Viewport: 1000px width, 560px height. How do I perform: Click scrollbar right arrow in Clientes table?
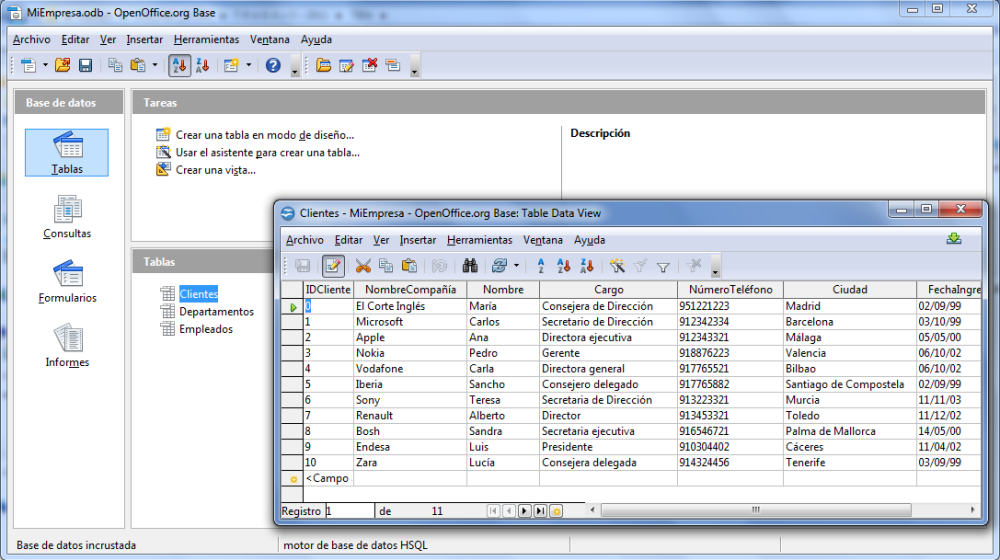(x=972, y=510)
